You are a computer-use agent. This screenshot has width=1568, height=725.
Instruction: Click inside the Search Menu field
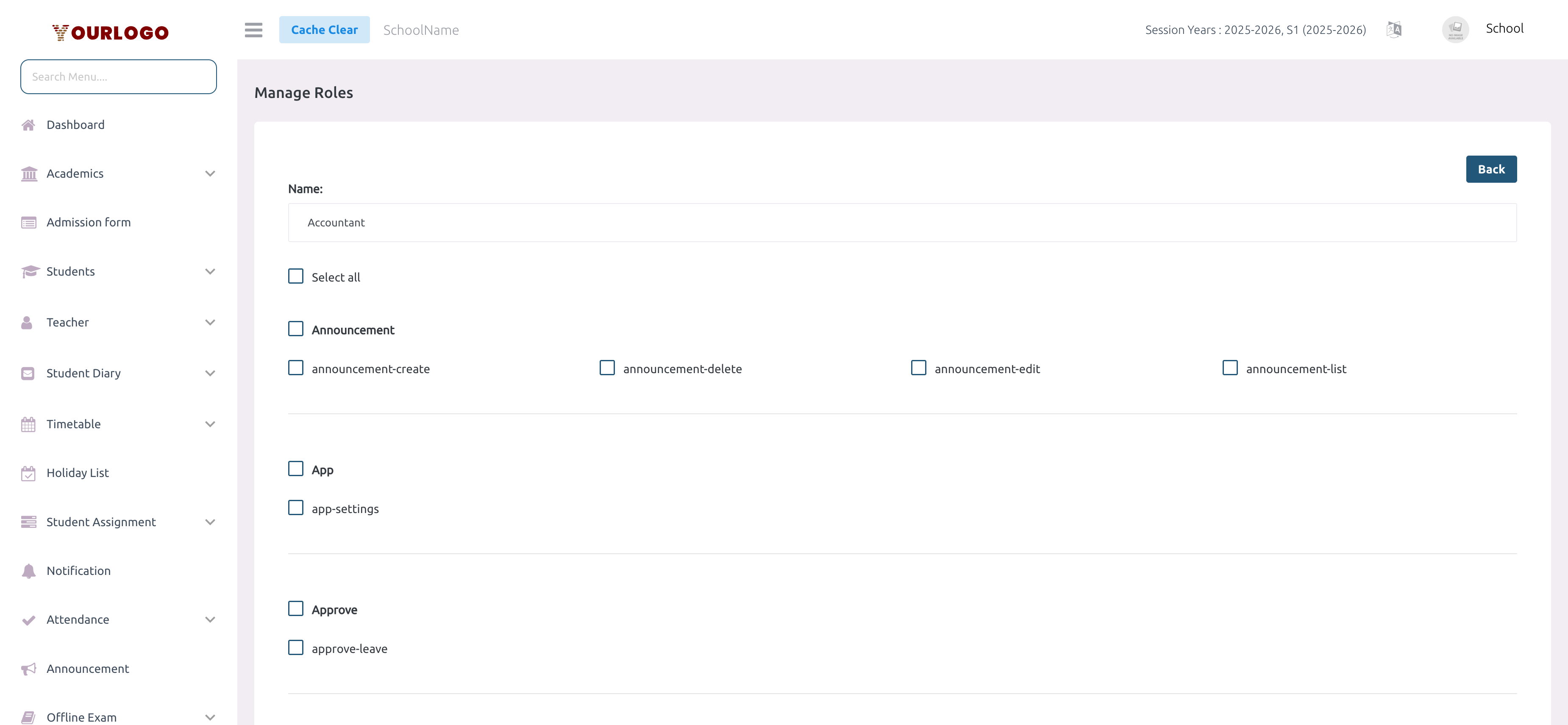click(118, 76)
